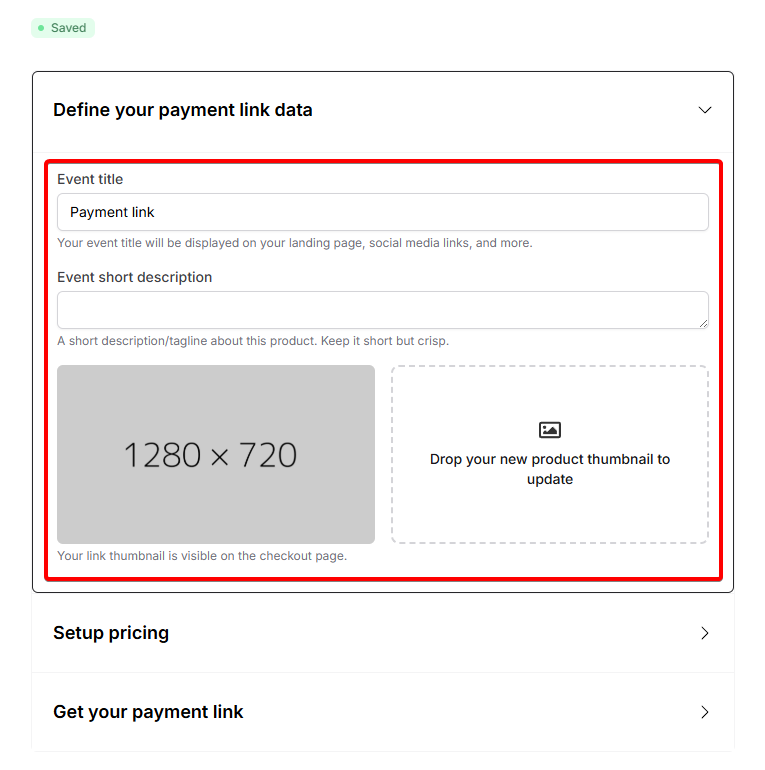Click the event title helper text
Viewport: 765px width, 770px height.
click(295, 243)
